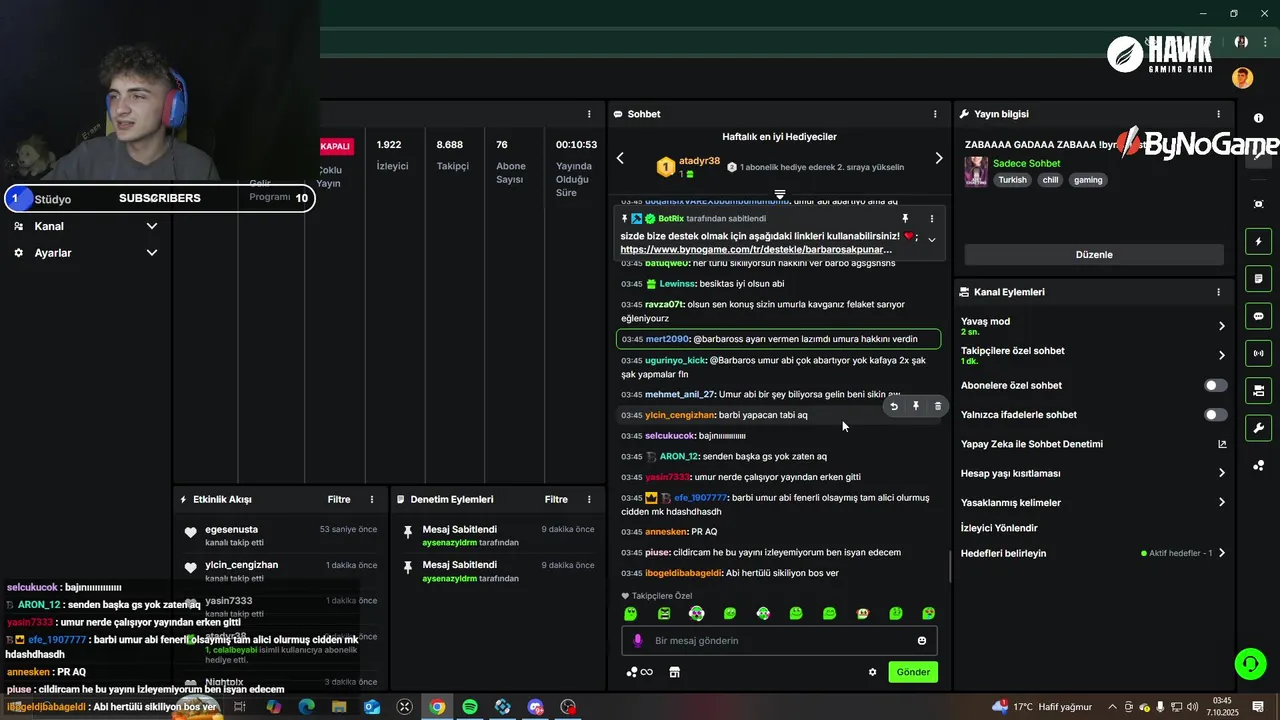Open the Etkinlik Akışı three-dot menu
Viewport: 1280px width, 720px height.
point(372,499)
